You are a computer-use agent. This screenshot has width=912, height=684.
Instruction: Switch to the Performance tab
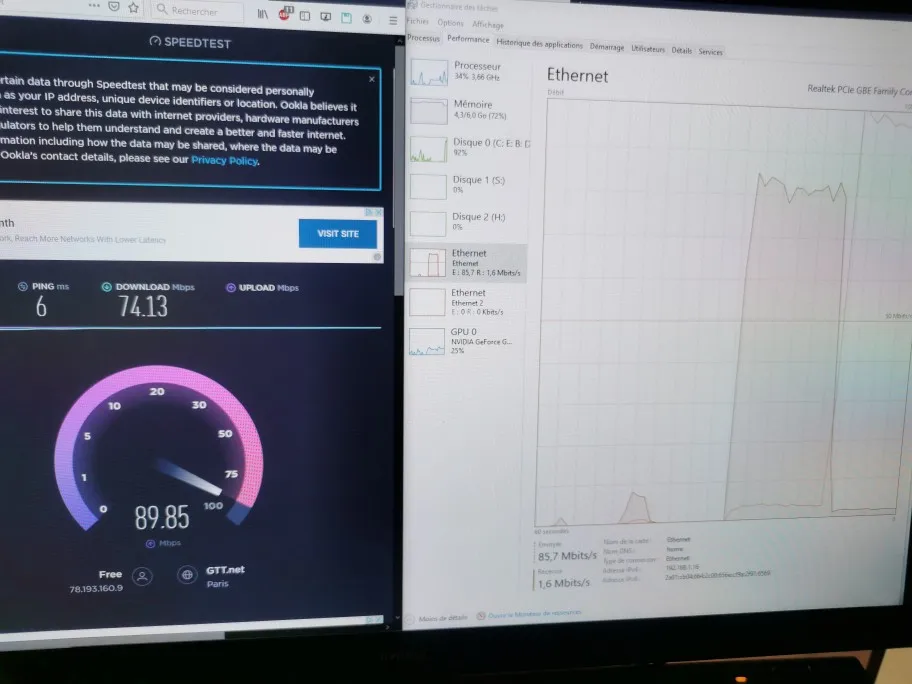(468, 39)
